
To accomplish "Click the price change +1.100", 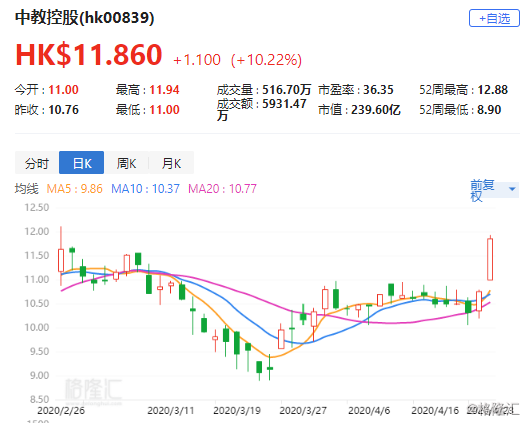I will pos(197,60).
